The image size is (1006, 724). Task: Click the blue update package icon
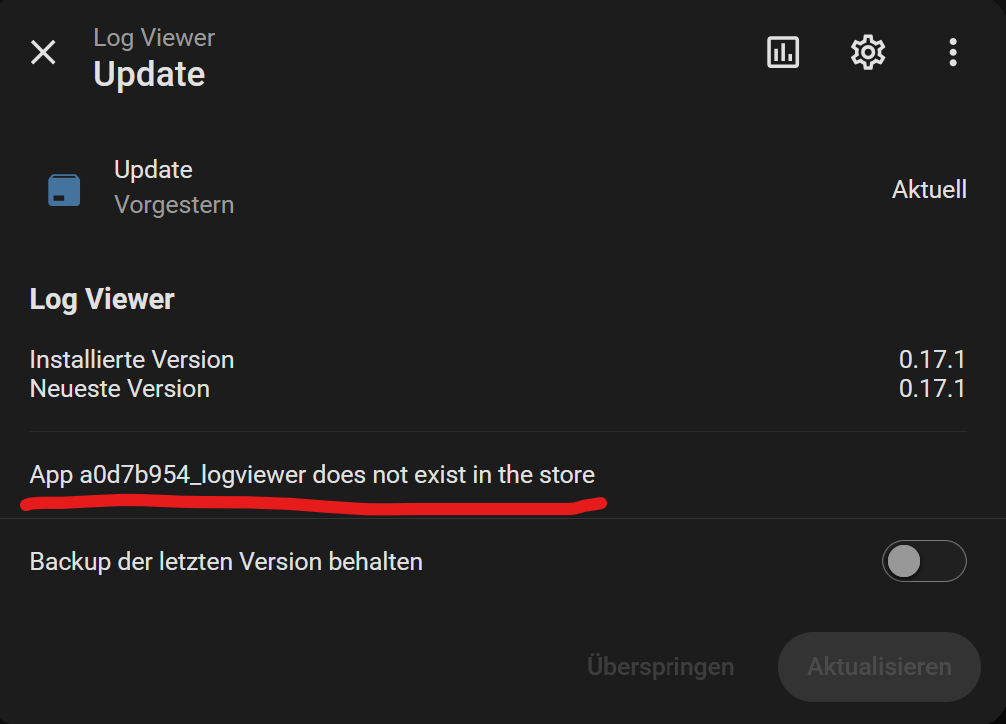(64, 190)
